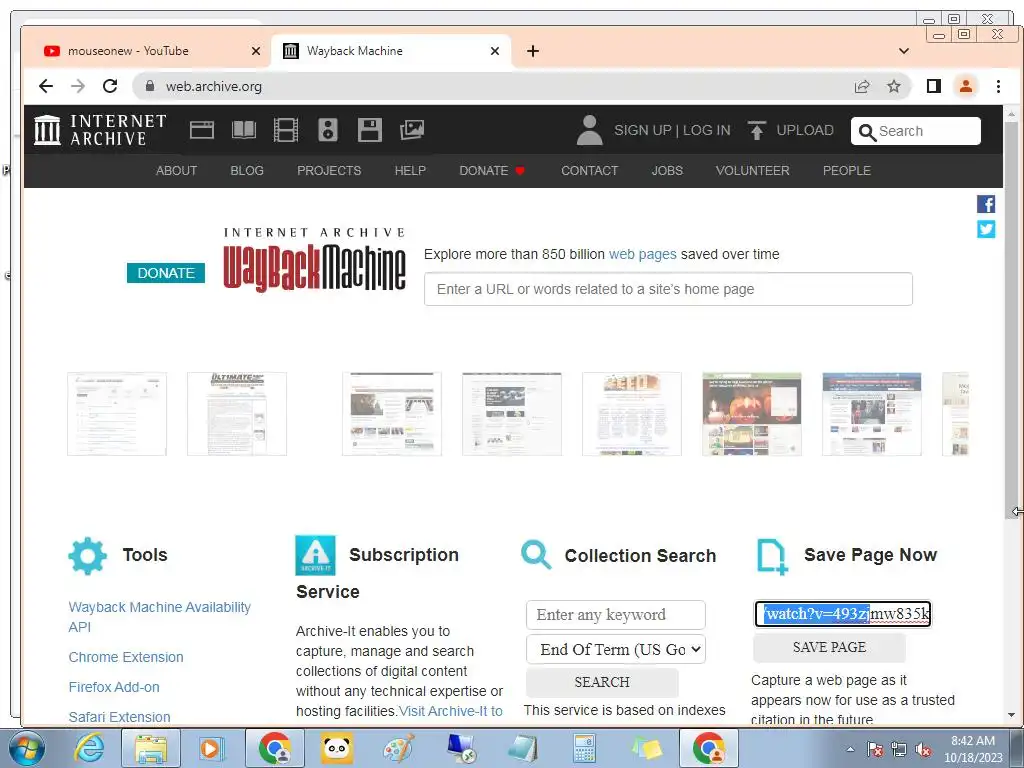This screenshot has height=768, width=1024.
Task: Close the Wayback Machine tab
Action: coord(495,51)
